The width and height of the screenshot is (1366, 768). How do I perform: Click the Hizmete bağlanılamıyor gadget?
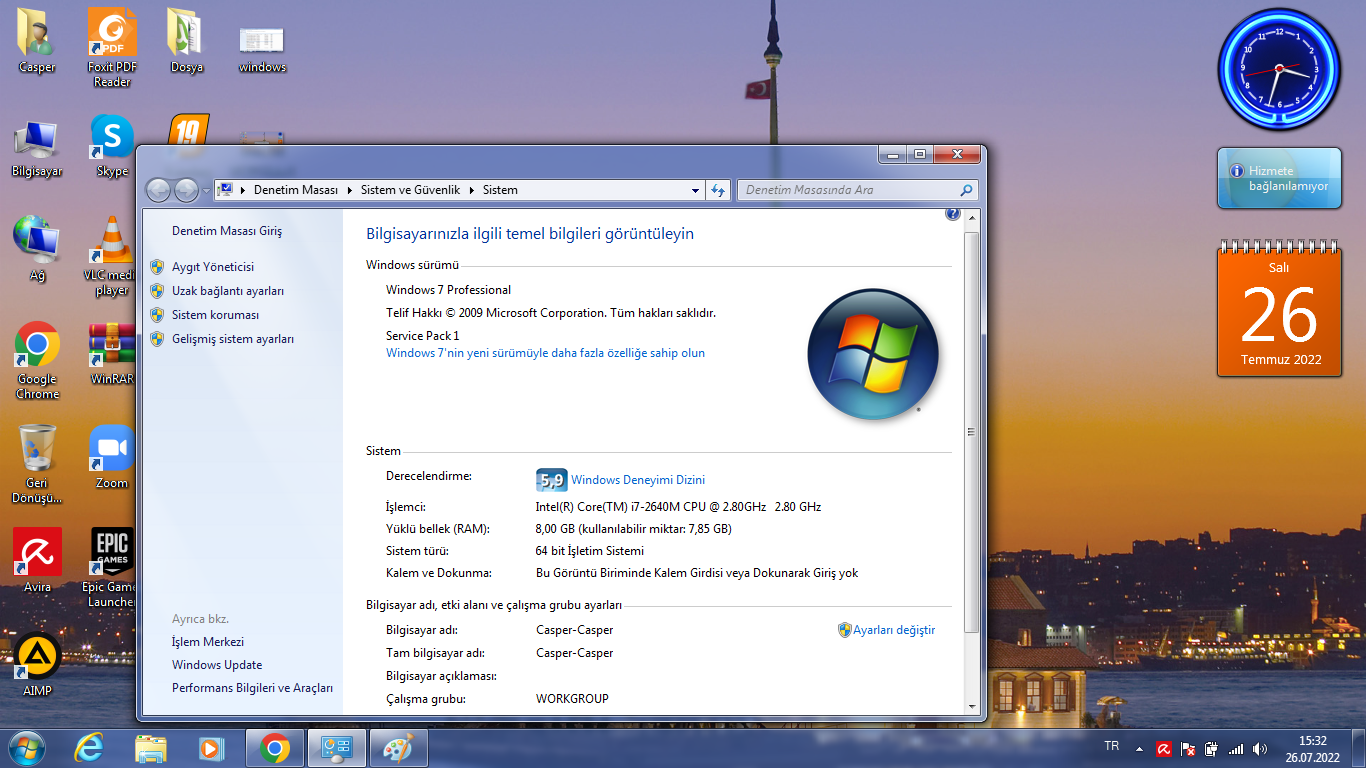point(1279,178)
